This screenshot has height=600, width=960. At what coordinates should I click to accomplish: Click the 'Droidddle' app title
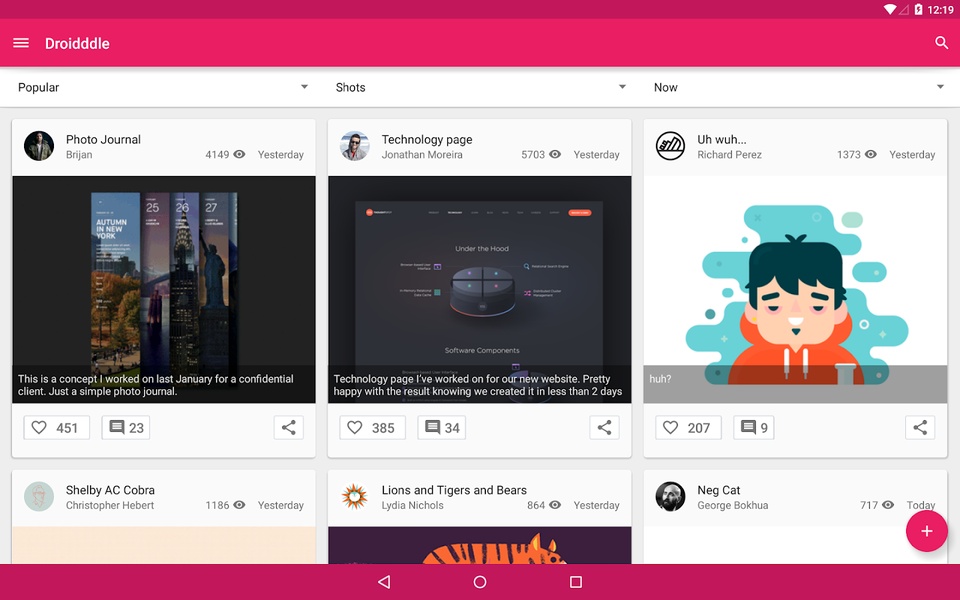click(x=77, y=43)
